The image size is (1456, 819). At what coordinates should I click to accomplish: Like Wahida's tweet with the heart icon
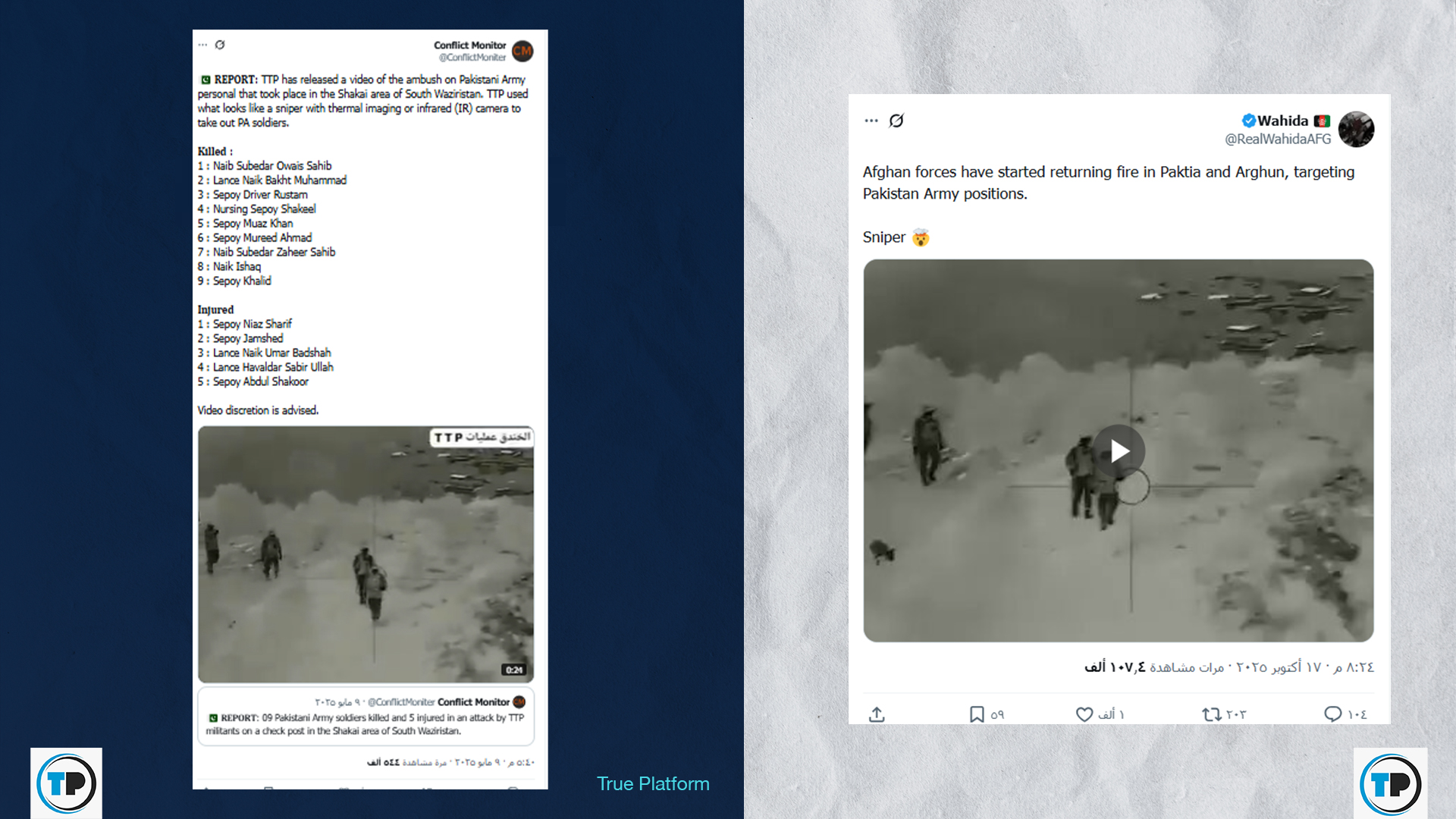(1084, 714)
